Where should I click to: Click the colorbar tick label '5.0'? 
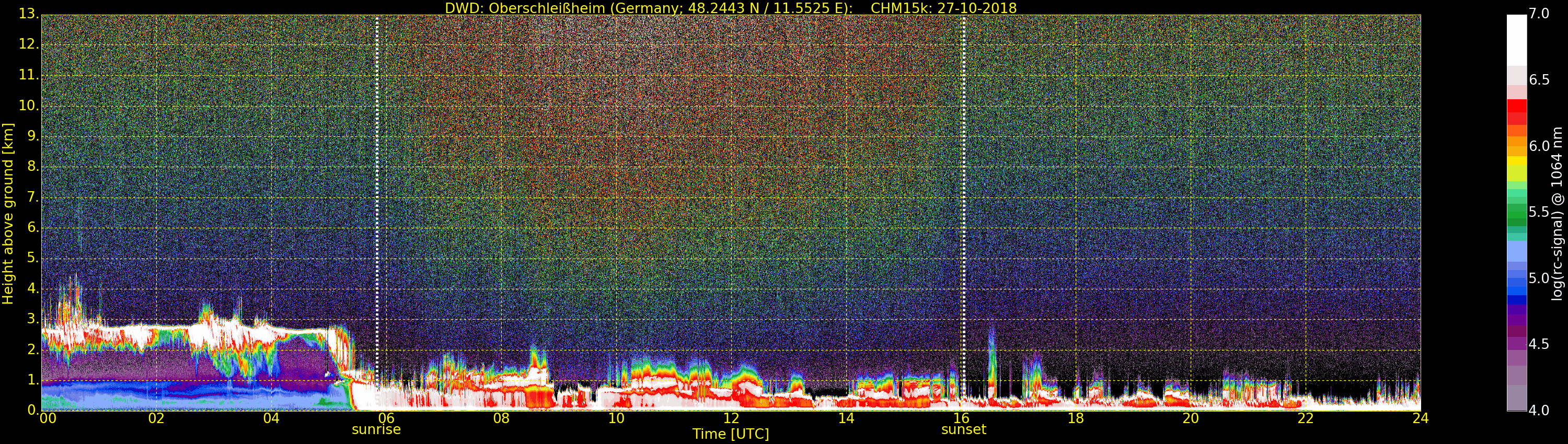click(x=1539, y=278)
